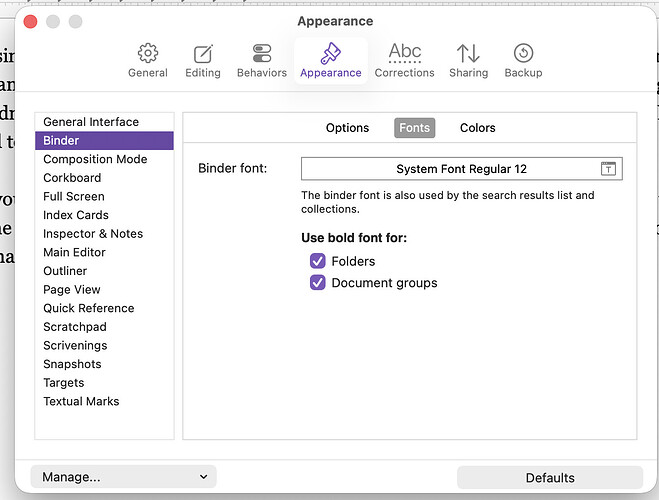Select Corkboard in the list

pyautogui.click(x=104, y=178)
